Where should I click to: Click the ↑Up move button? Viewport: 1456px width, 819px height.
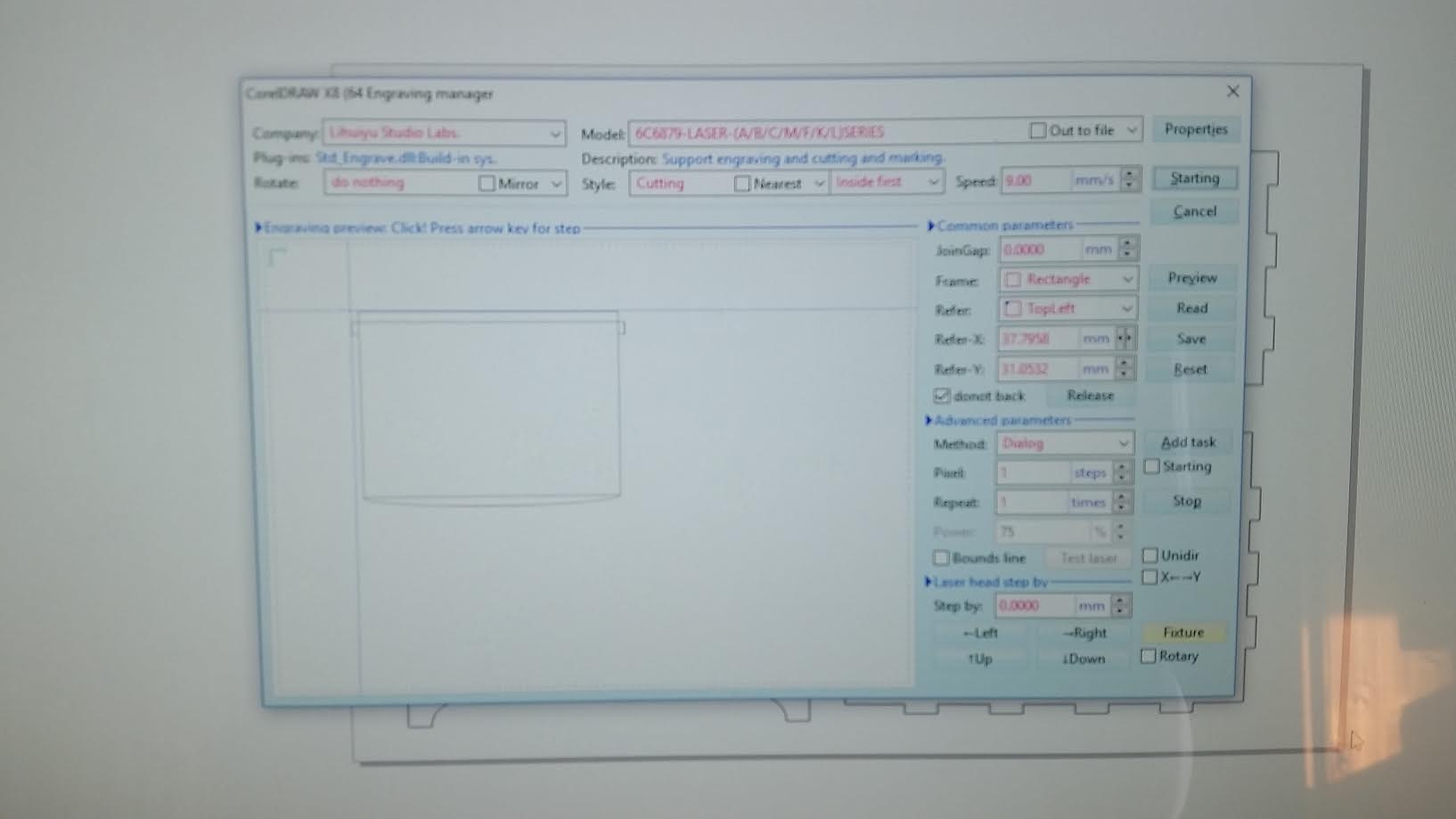[x=980, y=659]
